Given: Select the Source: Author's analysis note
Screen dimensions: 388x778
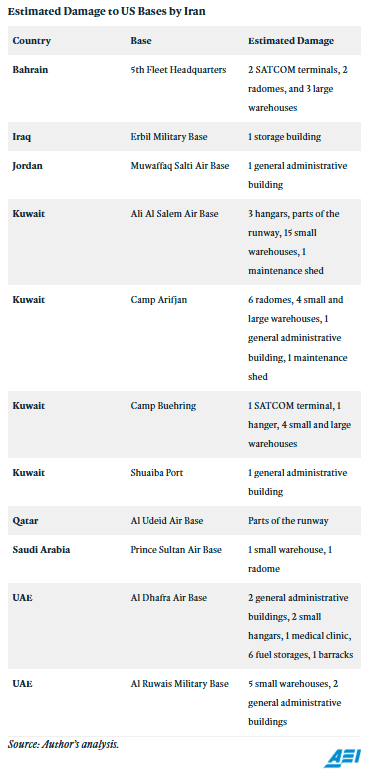Looking at the screenshot, I should (x=64, y=744).
